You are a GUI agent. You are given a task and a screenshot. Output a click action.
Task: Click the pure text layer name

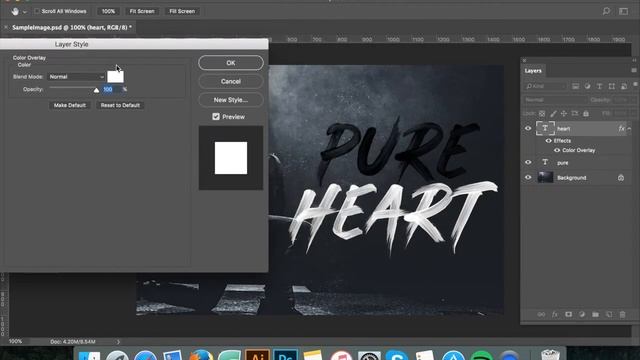point(562,163)
